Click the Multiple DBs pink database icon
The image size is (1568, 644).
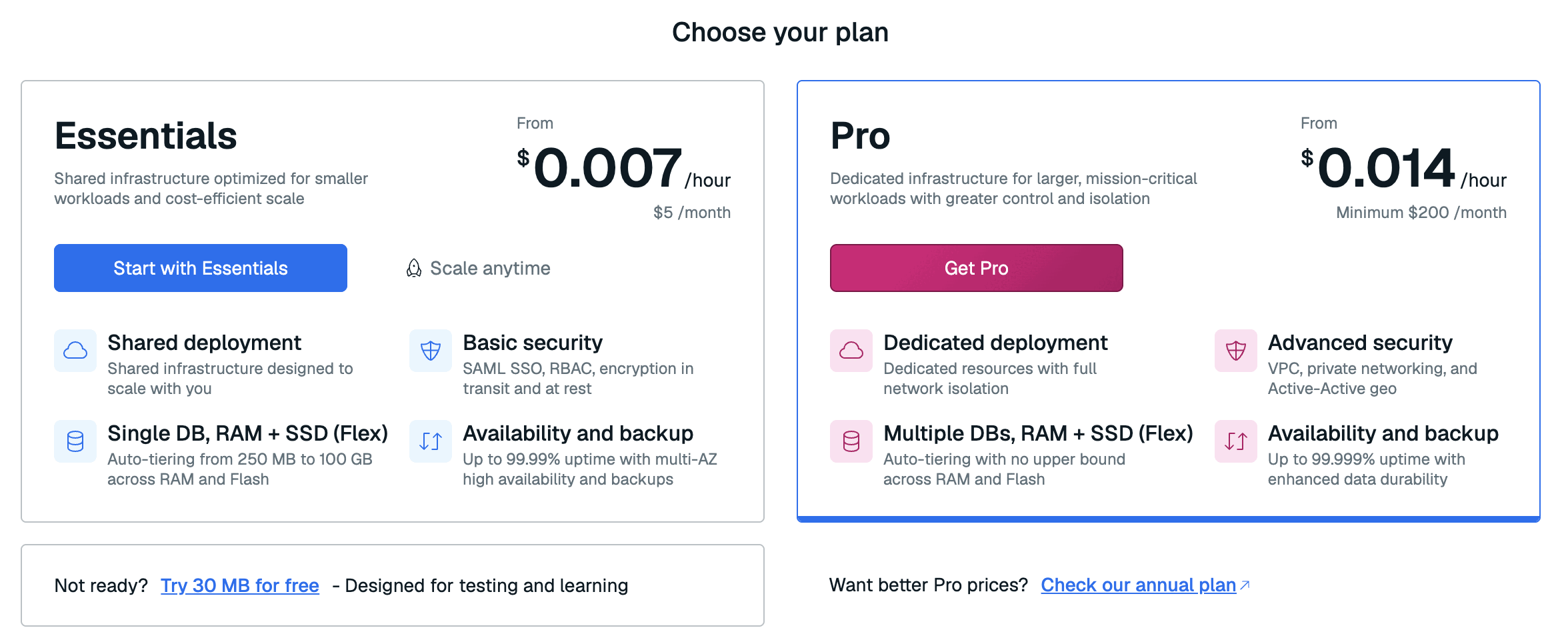[851, 441]
